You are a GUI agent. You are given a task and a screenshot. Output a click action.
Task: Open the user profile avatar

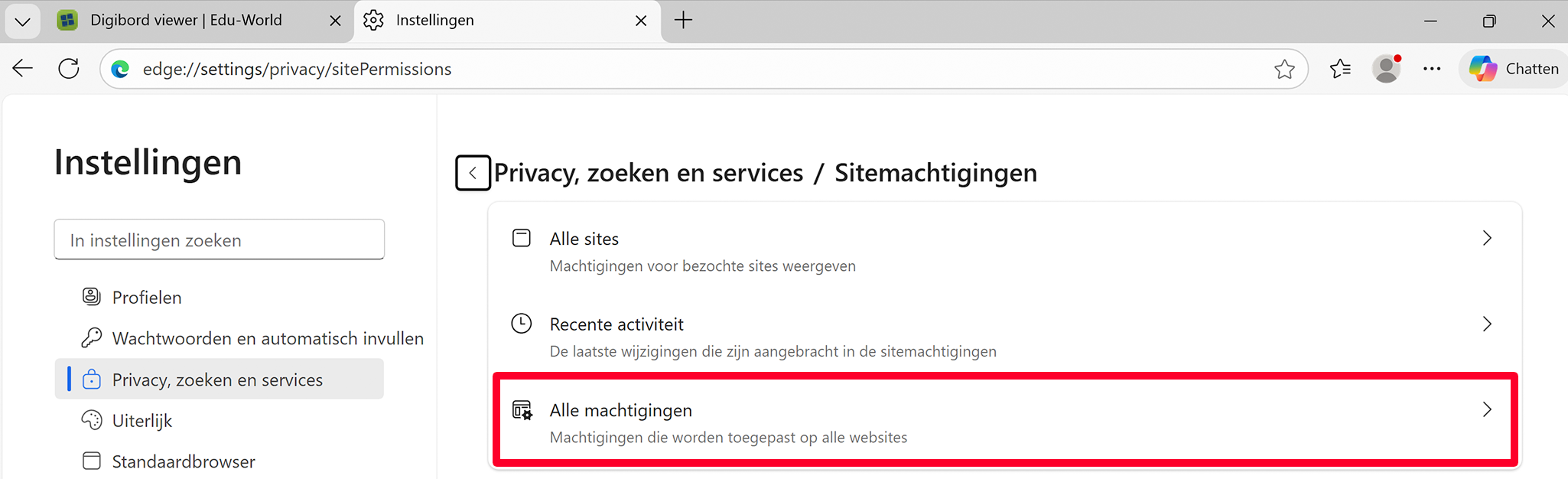pos(1386,69)
